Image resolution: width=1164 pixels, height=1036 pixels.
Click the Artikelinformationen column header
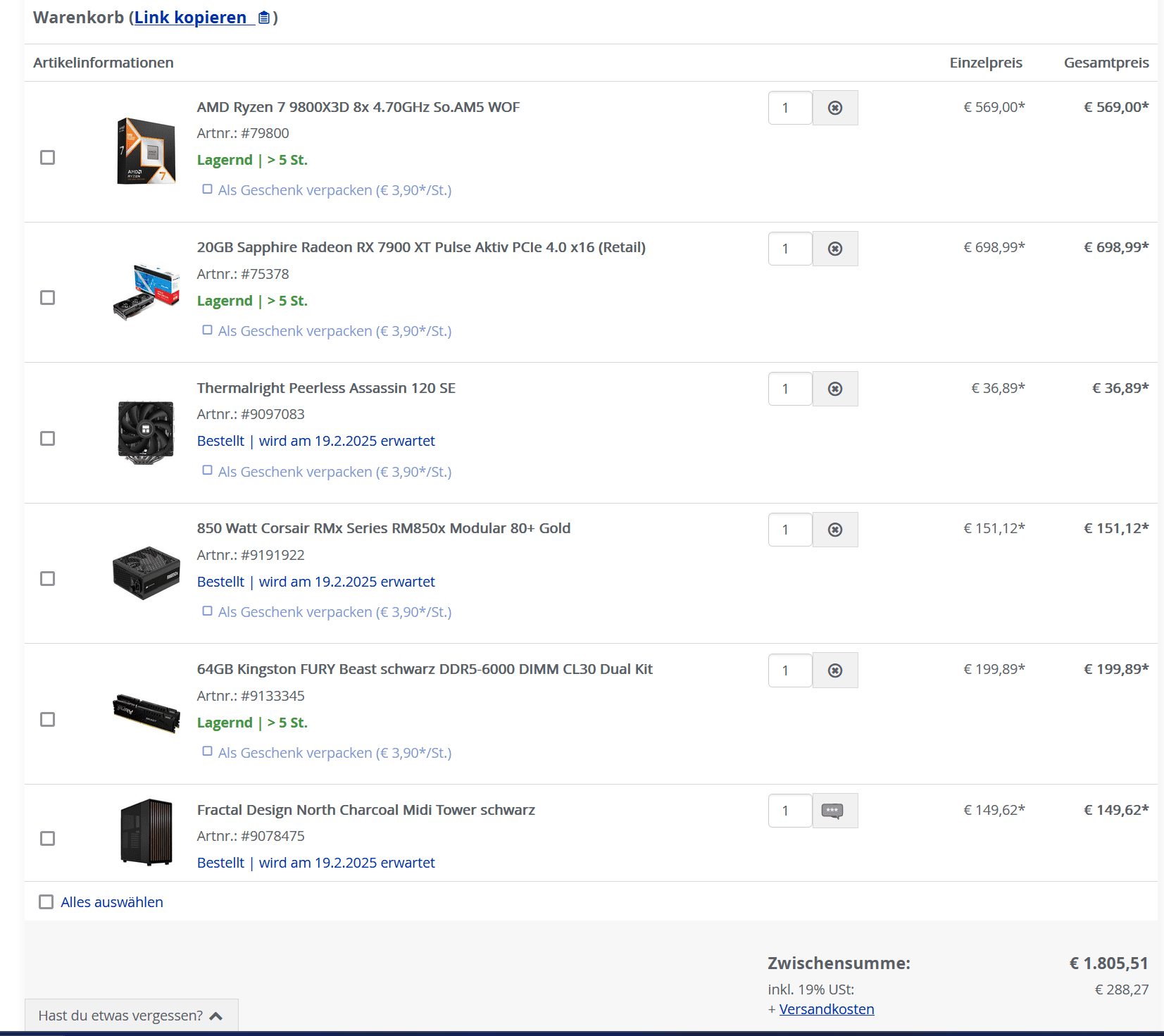coord(104,63)
